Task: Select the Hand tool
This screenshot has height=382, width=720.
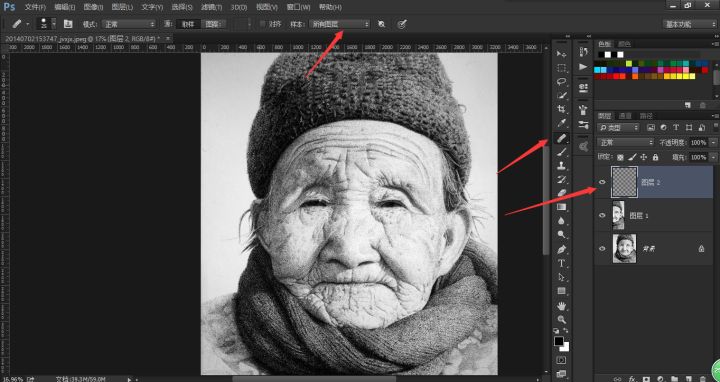Action: pyautogui.click(x=561, y=305)
